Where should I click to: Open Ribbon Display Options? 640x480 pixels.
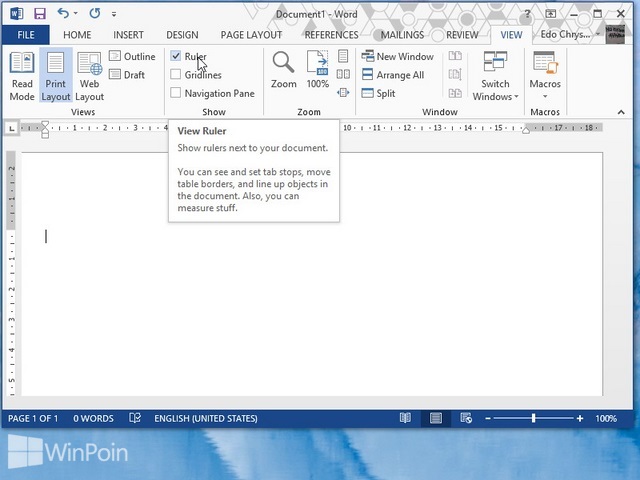pos(550,14)
